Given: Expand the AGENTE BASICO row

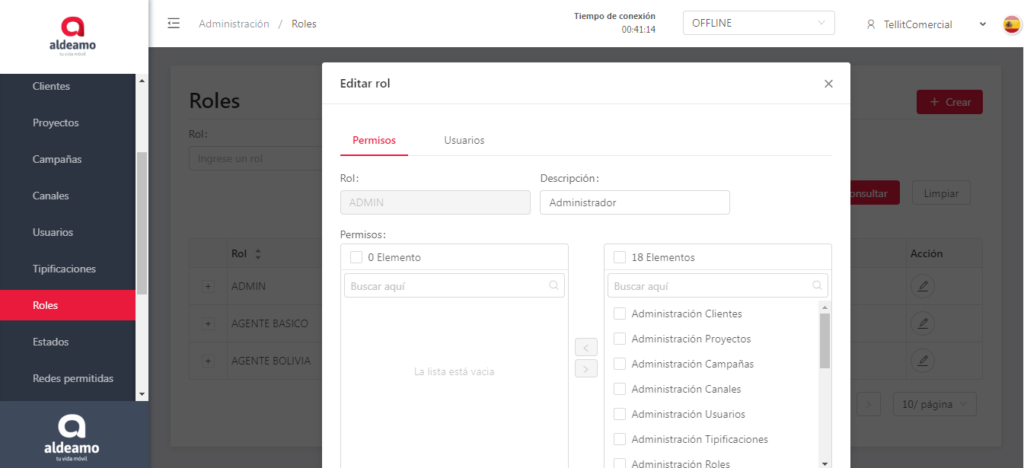Looking at the screenshot, I should [x=208, y=324].
